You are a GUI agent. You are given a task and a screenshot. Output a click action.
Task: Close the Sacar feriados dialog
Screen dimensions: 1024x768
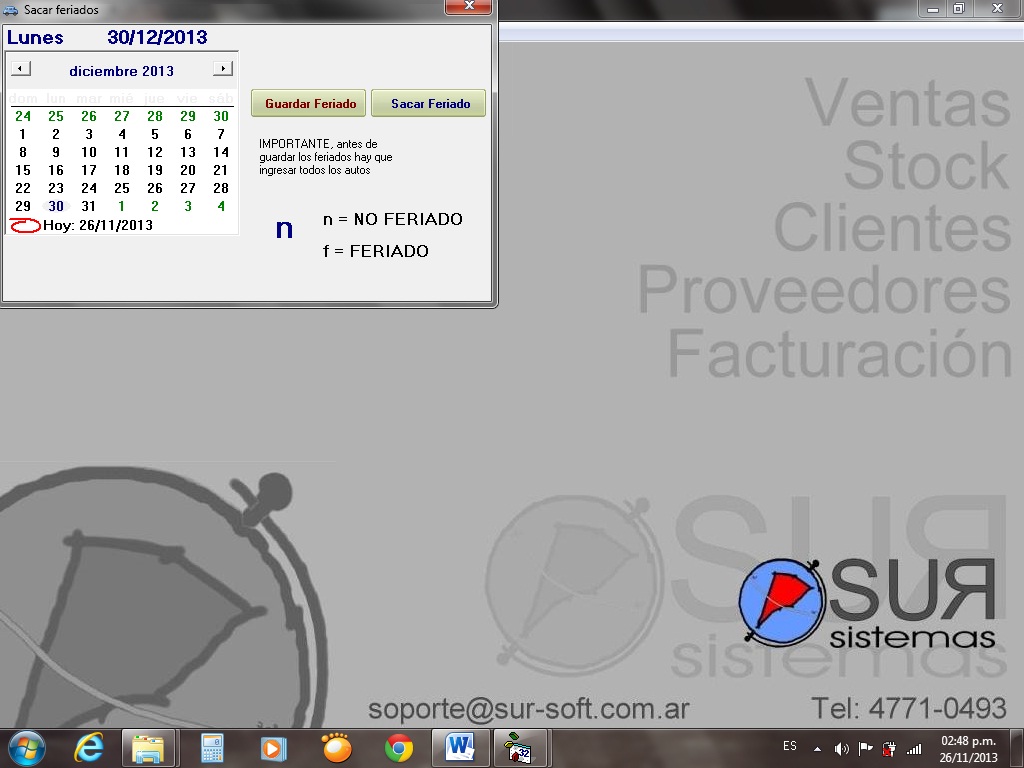pyautogui.click(x=468, y=6)
